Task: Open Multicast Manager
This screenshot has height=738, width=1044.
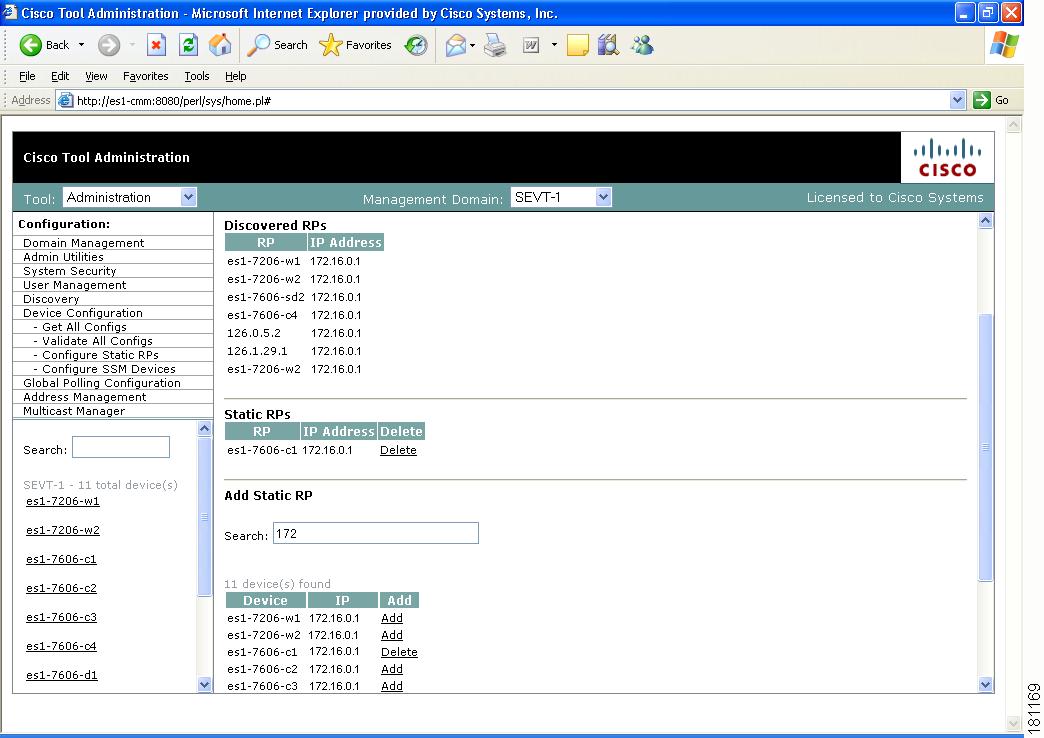Action: tap(74, 411)
